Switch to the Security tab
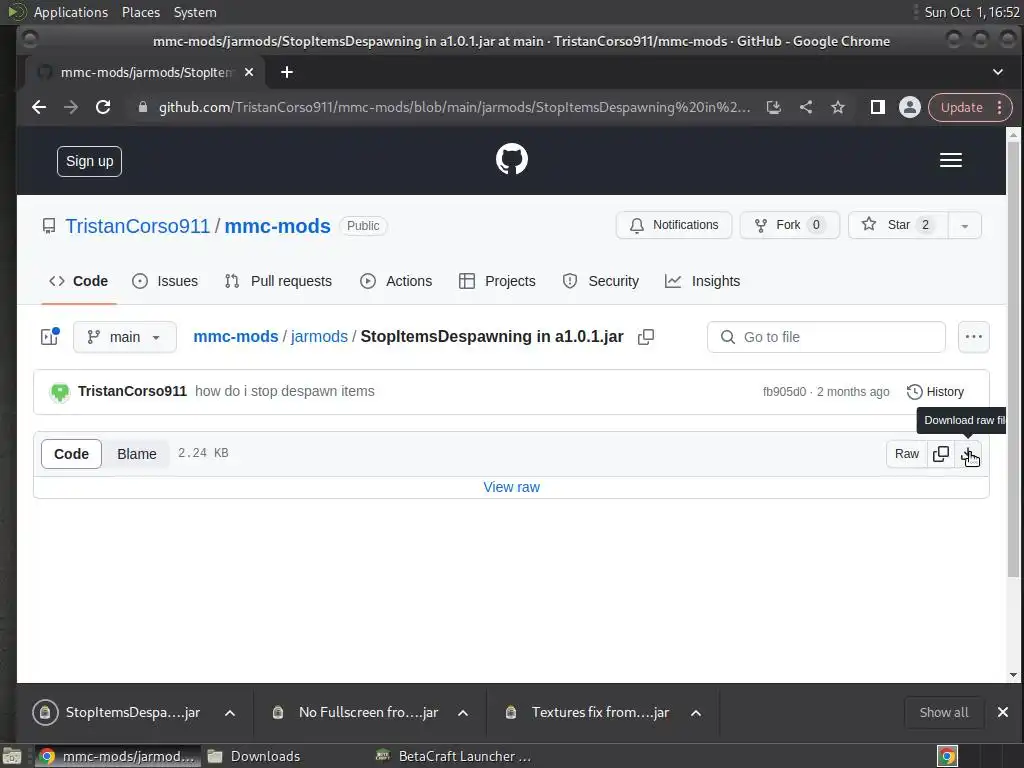 click(601, 281)
